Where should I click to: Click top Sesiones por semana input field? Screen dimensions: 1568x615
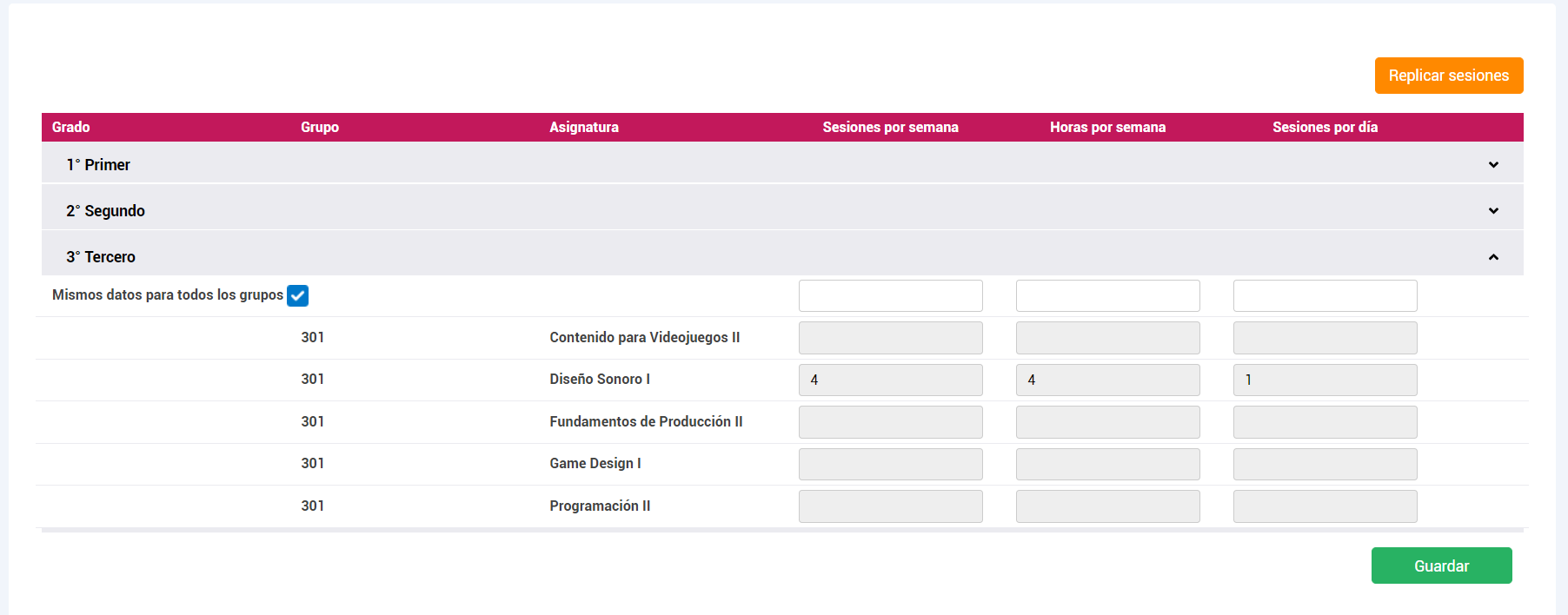coord(890,296)
